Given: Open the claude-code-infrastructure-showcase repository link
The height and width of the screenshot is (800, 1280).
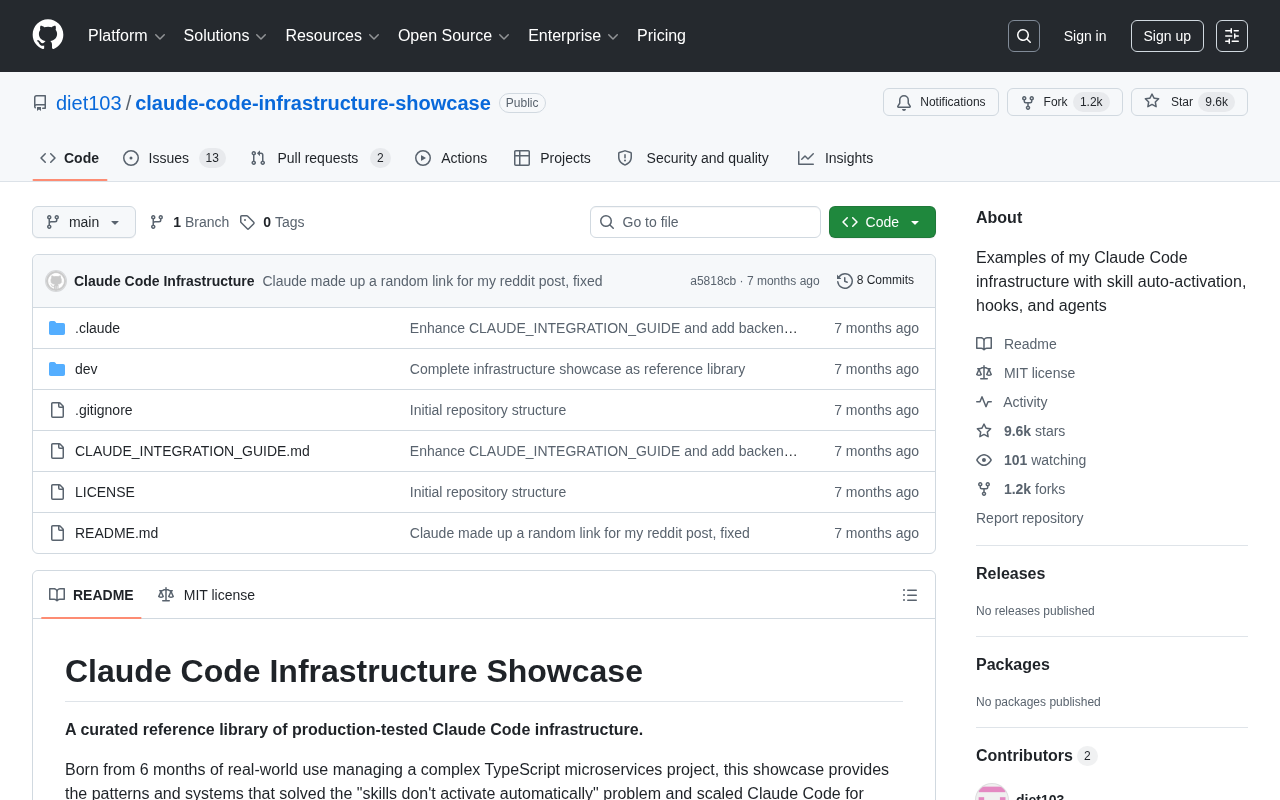Looking at the screenshot, I should click(313, 103).
